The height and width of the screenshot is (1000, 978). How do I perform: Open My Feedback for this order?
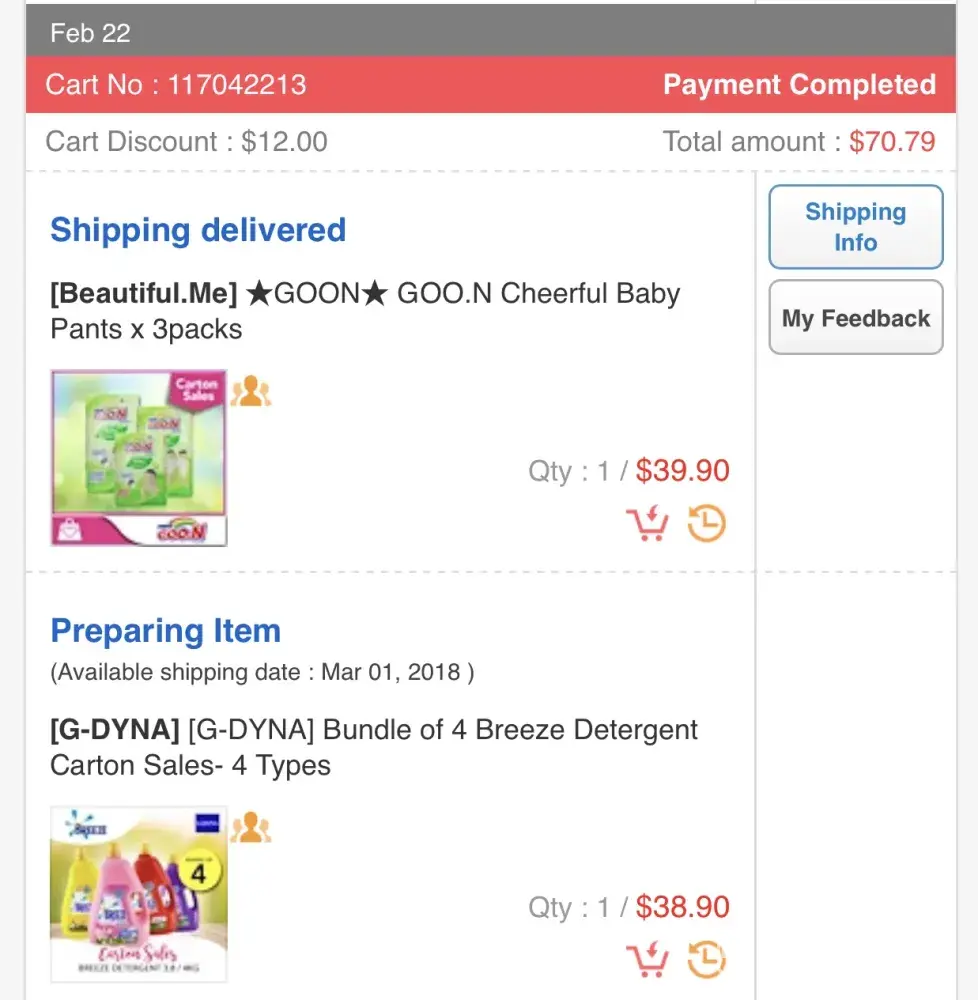(x=855, y=318)
